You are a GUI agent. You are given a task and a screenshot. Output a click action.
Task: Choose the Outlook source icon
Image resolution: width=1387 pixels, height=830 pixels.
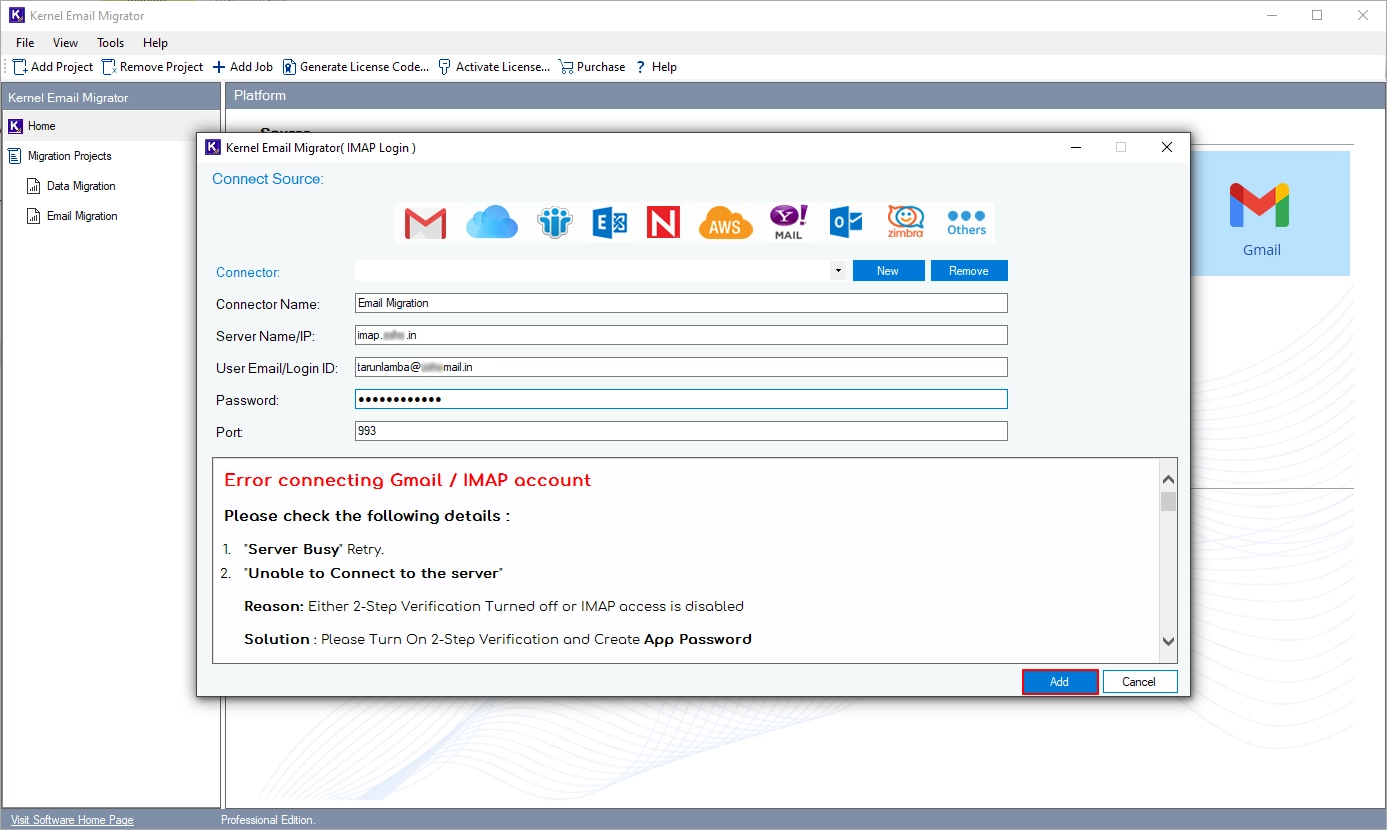(x=846, y=223)
